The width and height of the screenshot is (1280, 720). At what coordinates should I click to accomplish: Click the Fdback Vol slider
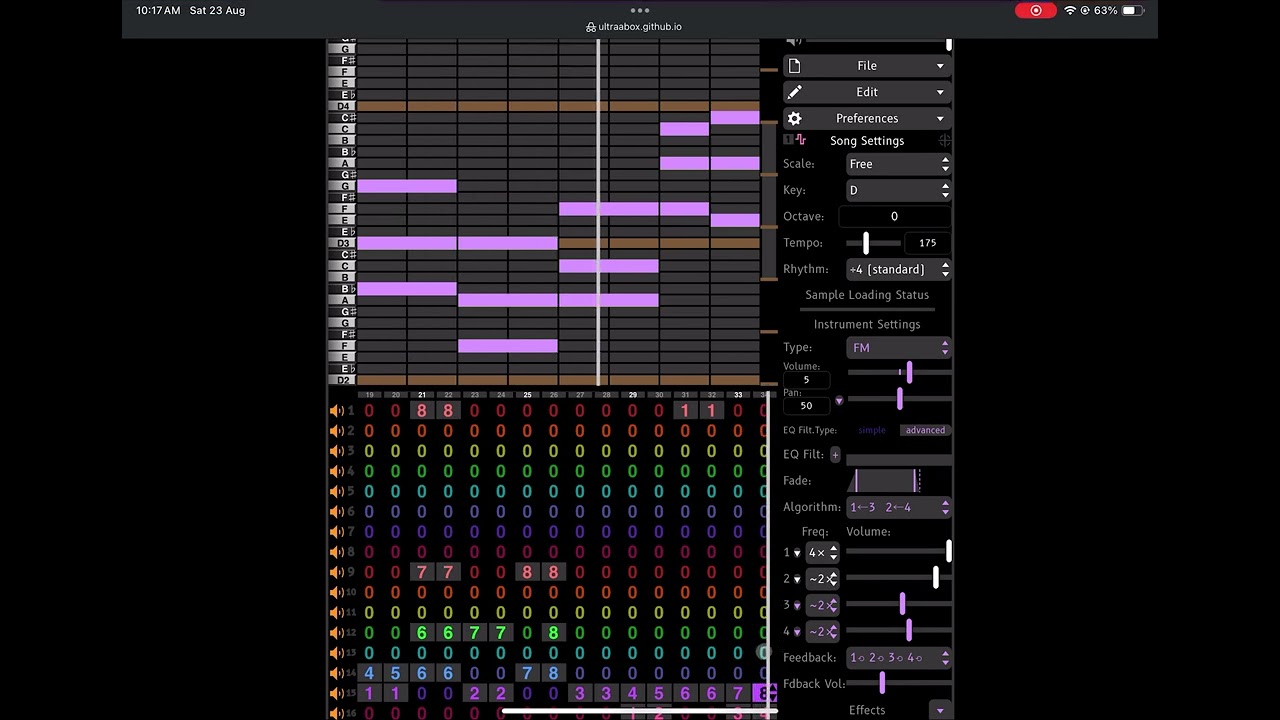click(x=898, y=683)
